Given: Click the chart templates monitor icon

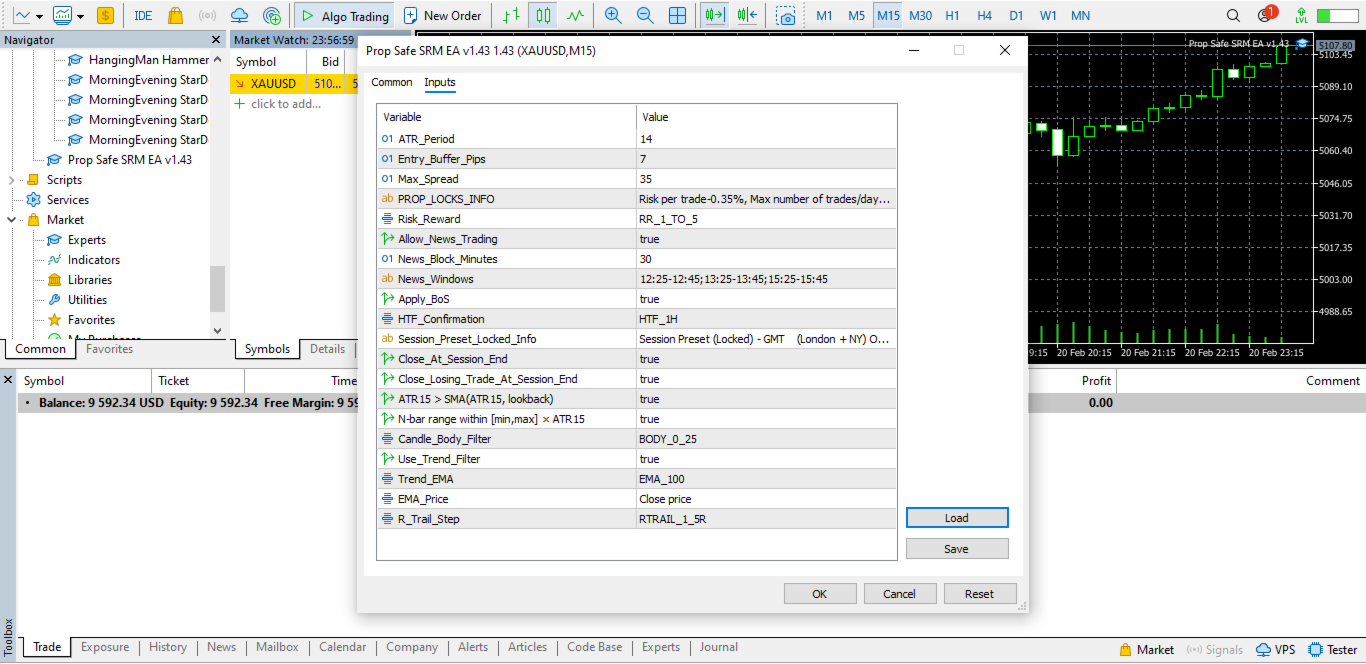Looking at the screenshot, I should 63,16.
